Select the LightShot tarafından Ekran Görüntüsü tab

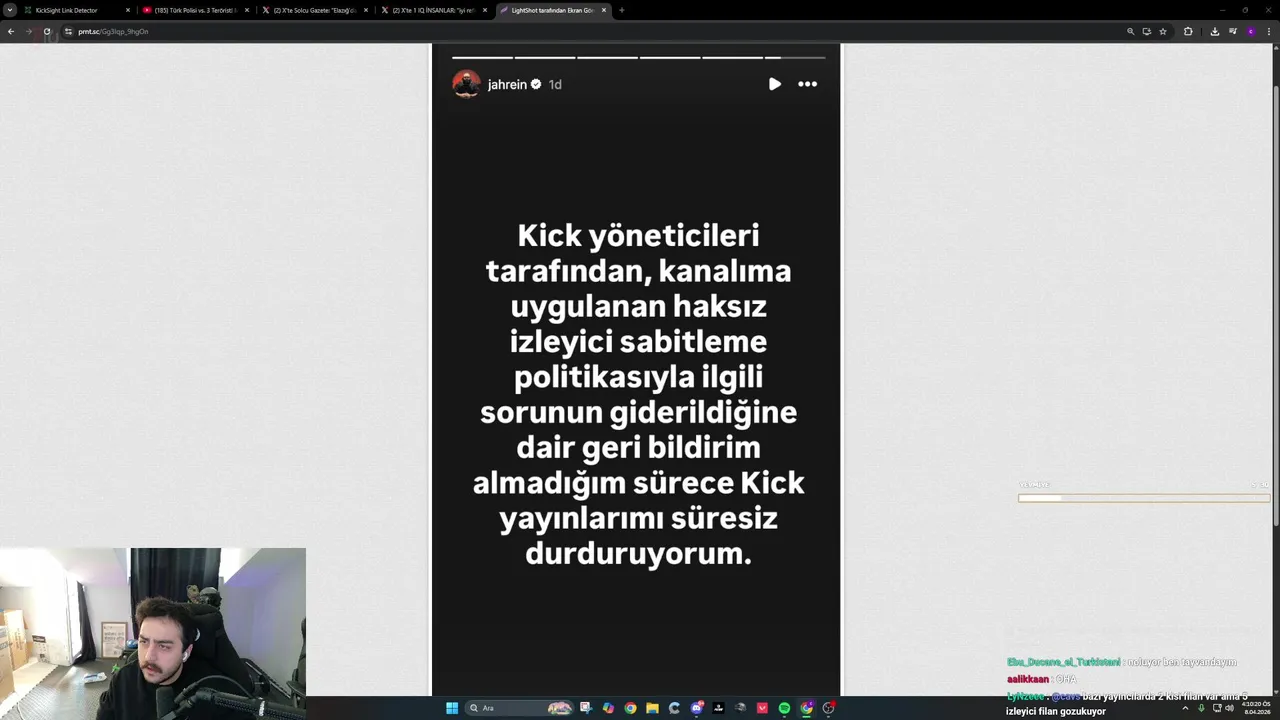tap(553, 10)
